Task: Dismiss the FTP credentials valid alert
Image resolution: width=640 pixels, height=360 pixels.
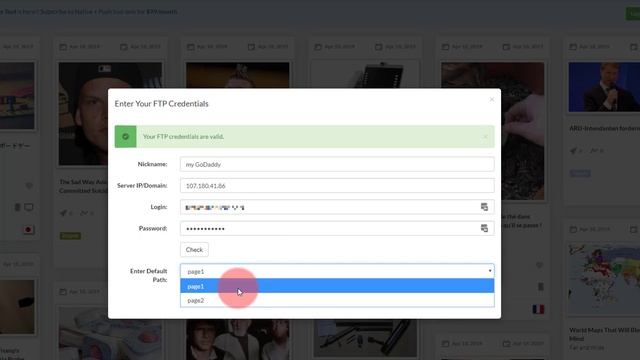Action: click(485, 136)
